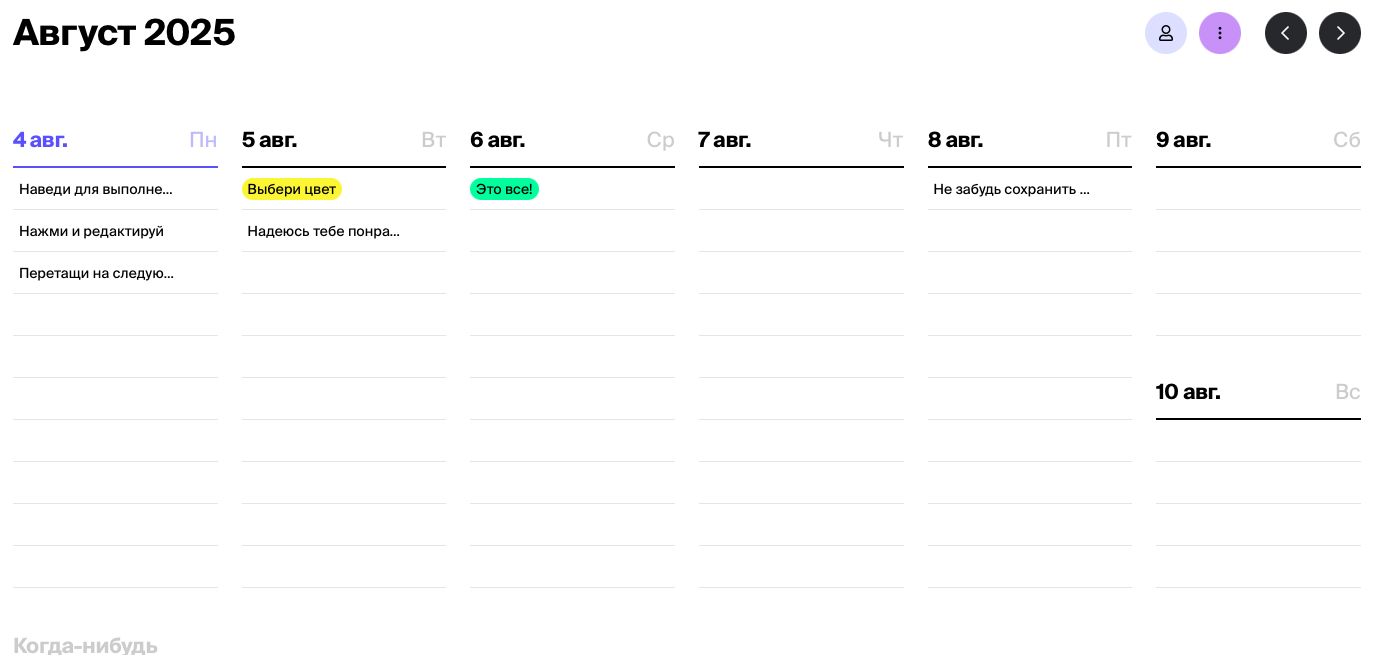Edit the 'Нажми и редактируй' task

coord(92,231)
